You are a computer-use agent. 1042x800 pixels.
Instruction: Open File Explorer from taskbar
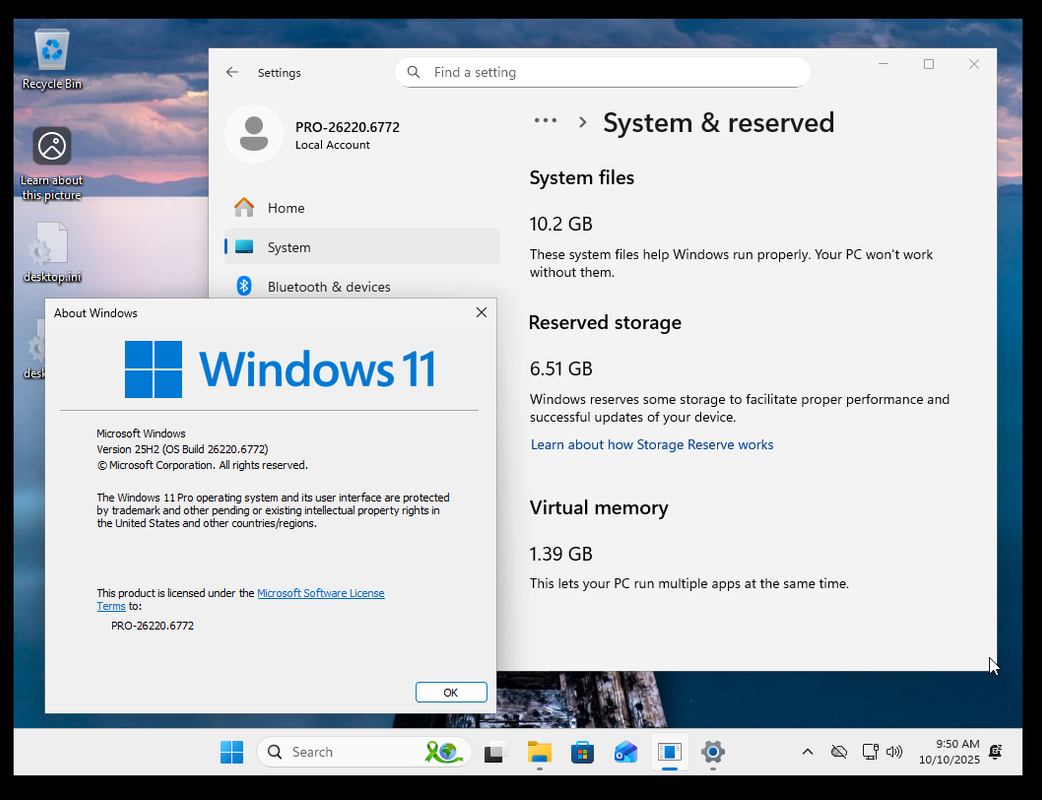pos(540,752)
